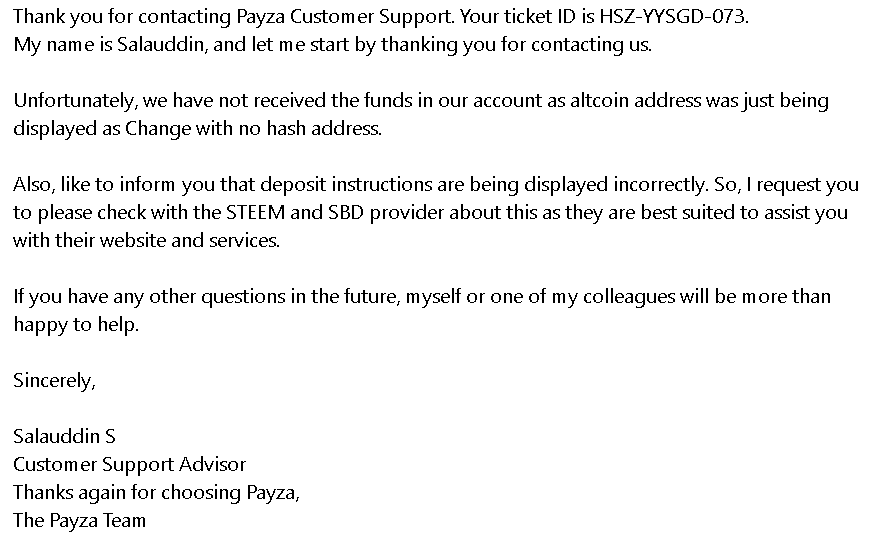Click the words website and services
The width and height of the screenshot is (873, 547).
(188, 241)
